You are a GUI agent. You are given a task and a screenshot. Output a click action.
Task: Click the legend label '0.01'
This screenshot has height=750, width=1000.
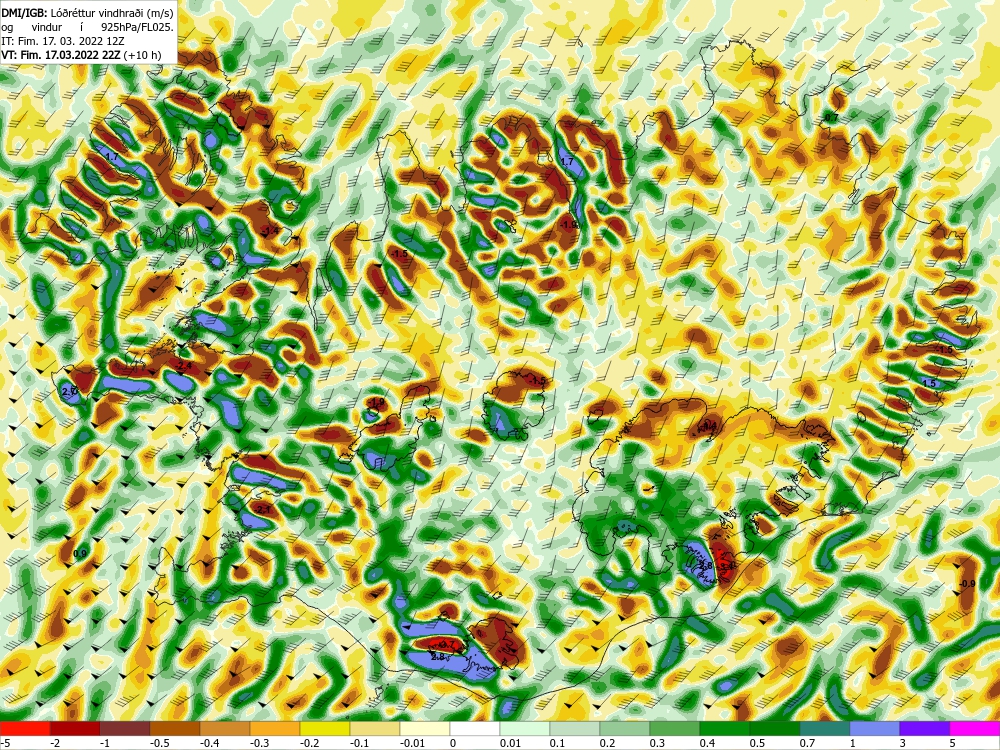click(510, 743)
